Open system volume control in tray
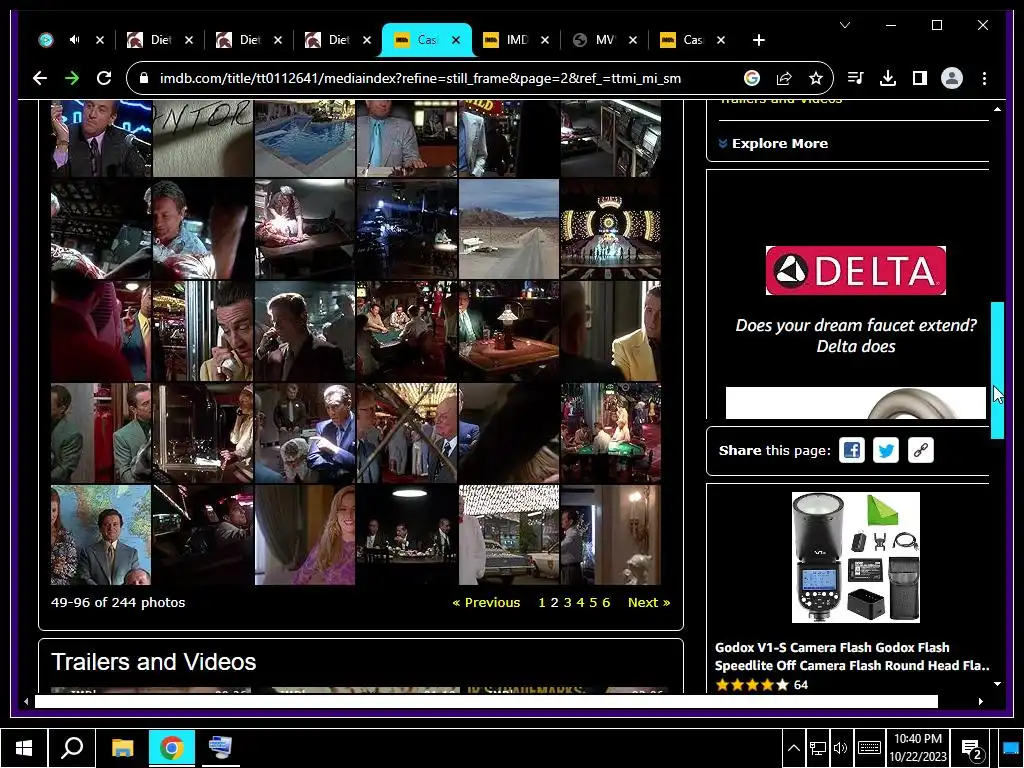The height and width of the screenshot is (768, 1024). coord(840,748)
